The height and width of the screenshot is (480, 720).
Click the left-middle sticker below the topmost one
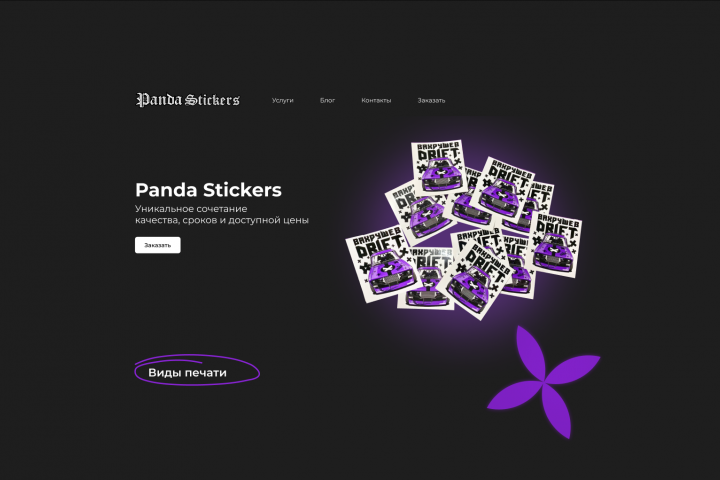(415, 210)
